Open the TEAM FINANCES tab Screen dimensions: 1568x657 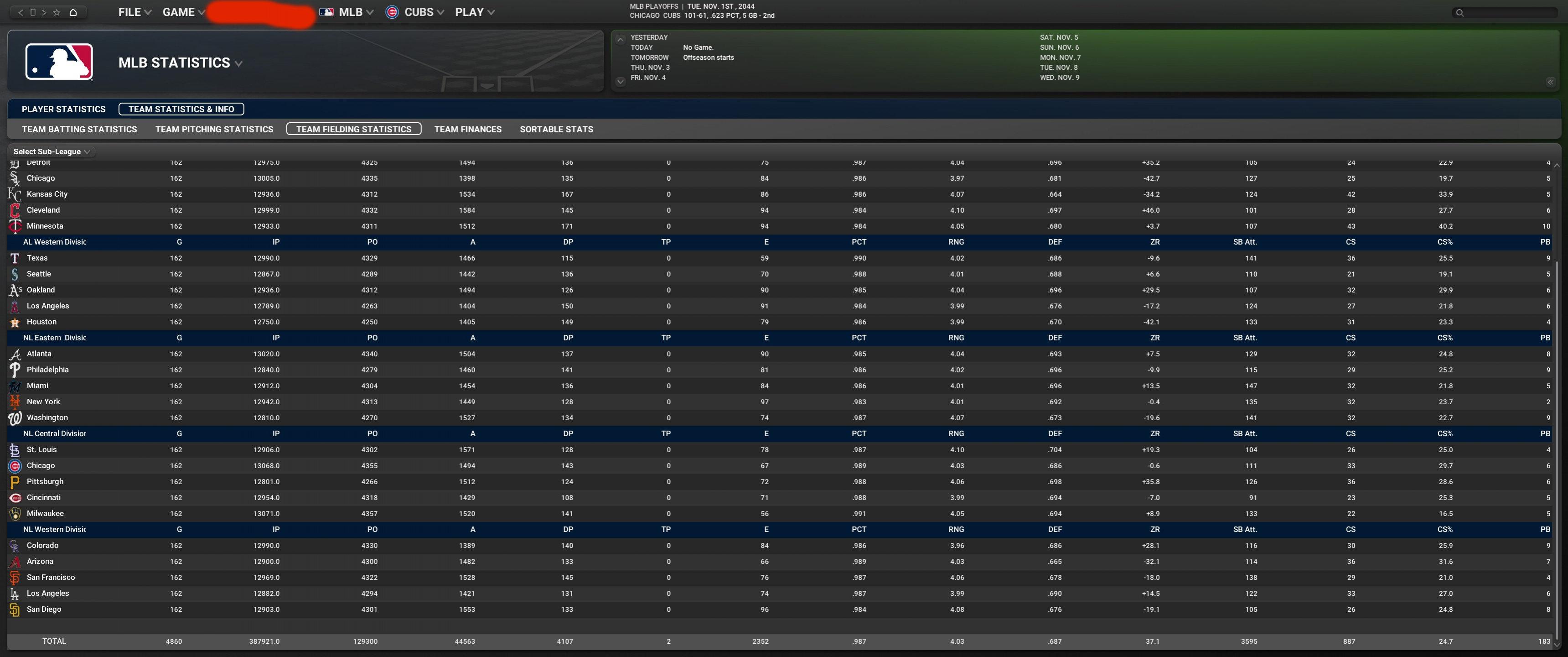467,129
